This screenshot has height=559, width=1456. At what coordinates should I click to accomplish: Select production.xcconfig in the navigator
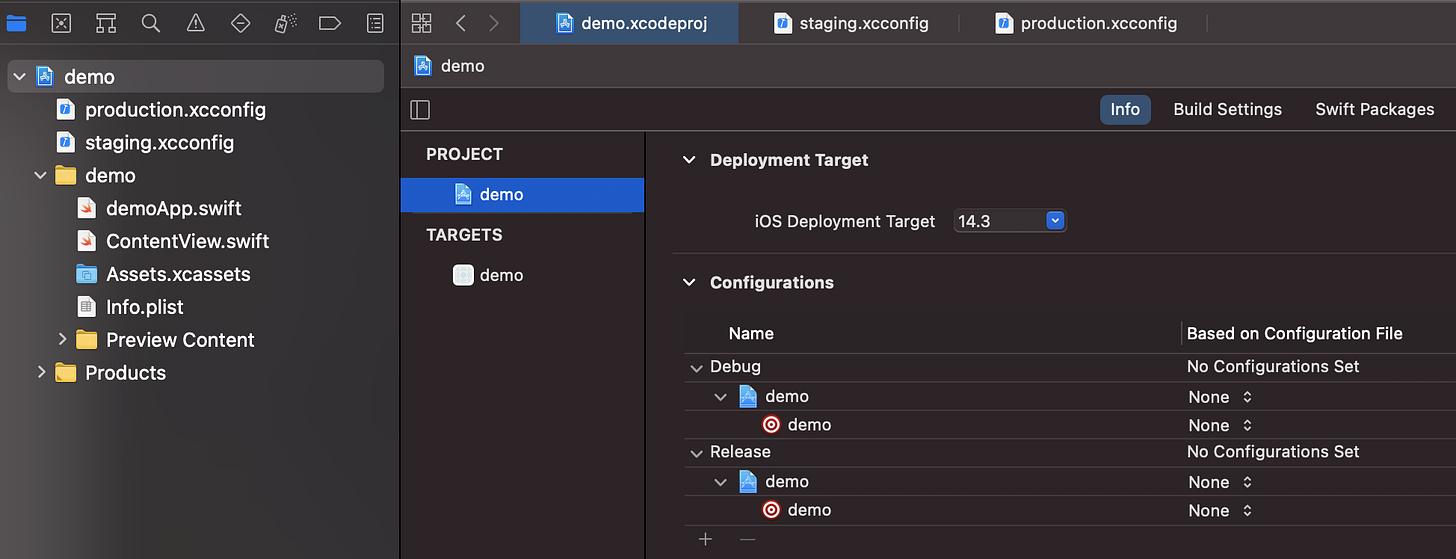162,110
